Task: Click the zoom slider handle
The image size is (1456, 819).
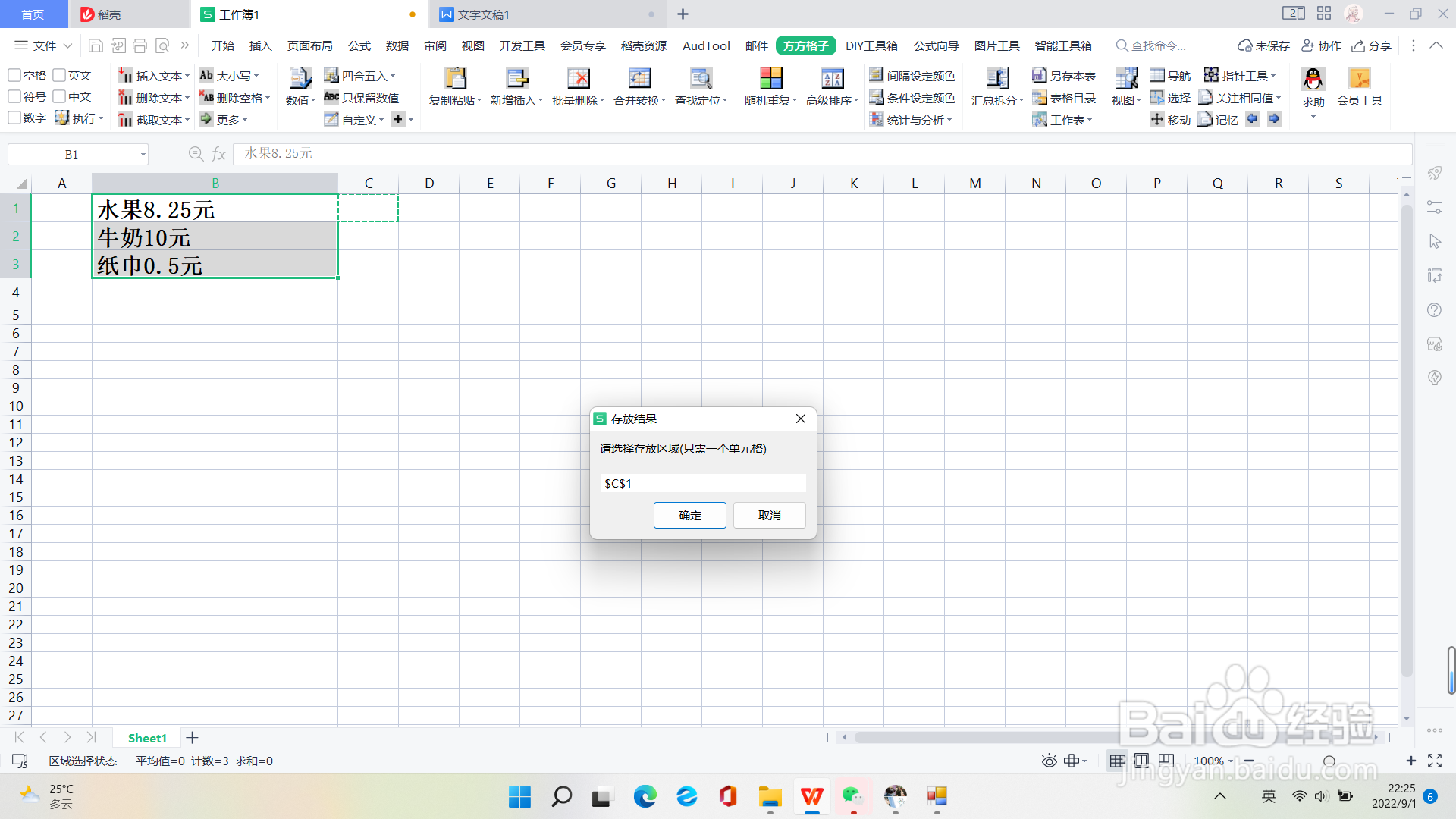Action: pyautogui.click(x=1329, y=761)
